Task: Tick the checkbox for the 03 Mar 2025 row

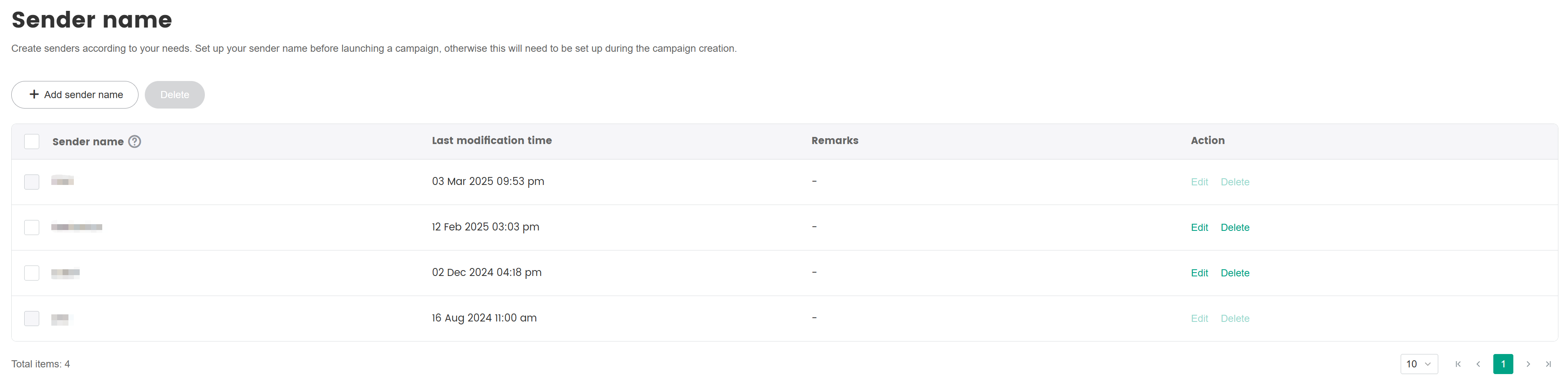Action: click(x=32, y=182)
